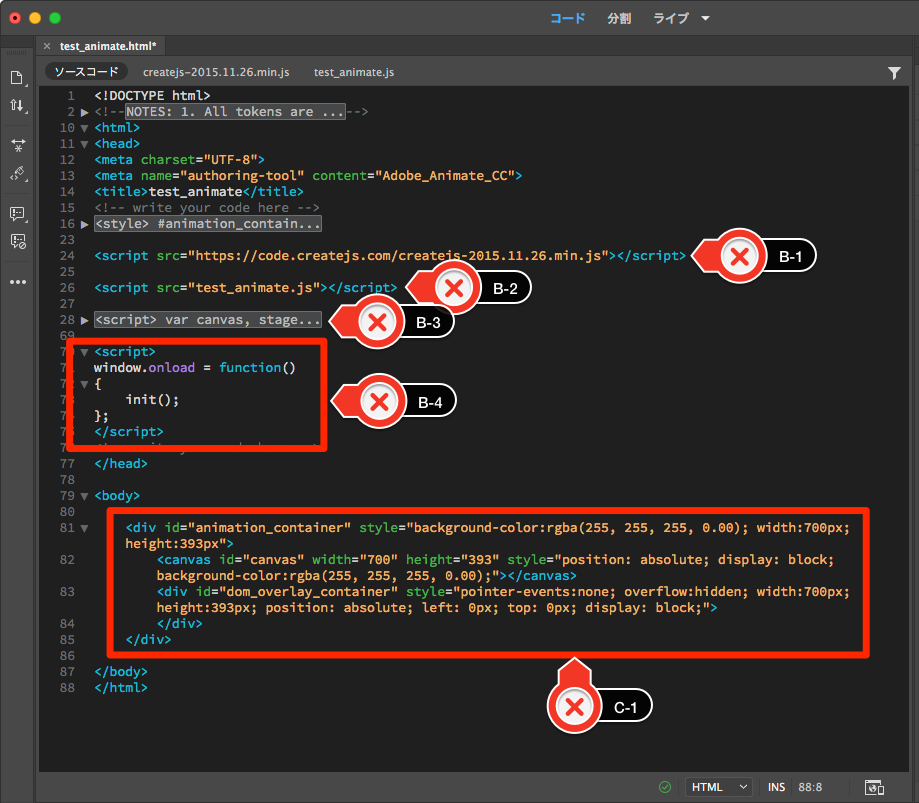Click the Expand All code icon
The width and height of the screenshot is (919, 803).
(x=17, y=146)
